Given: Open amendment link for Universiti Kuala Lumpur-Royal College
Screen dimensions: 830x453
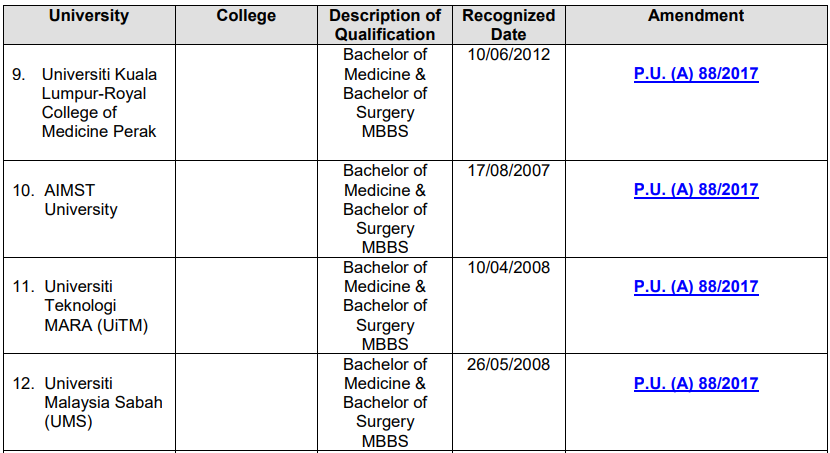Looking at the screenshot, I should tap(696, 74).
